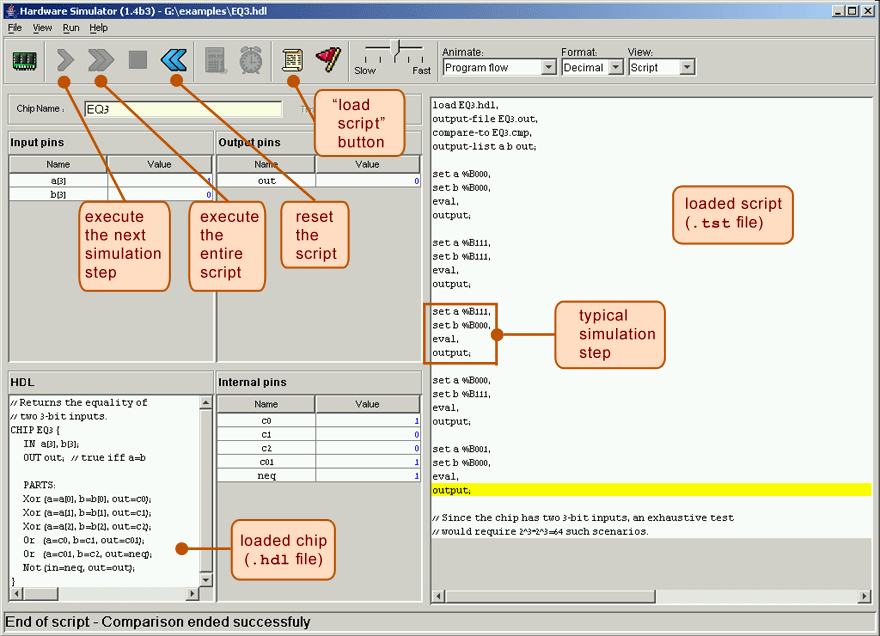Open the Format dropdown showing Decimal

tap(591, 68)
